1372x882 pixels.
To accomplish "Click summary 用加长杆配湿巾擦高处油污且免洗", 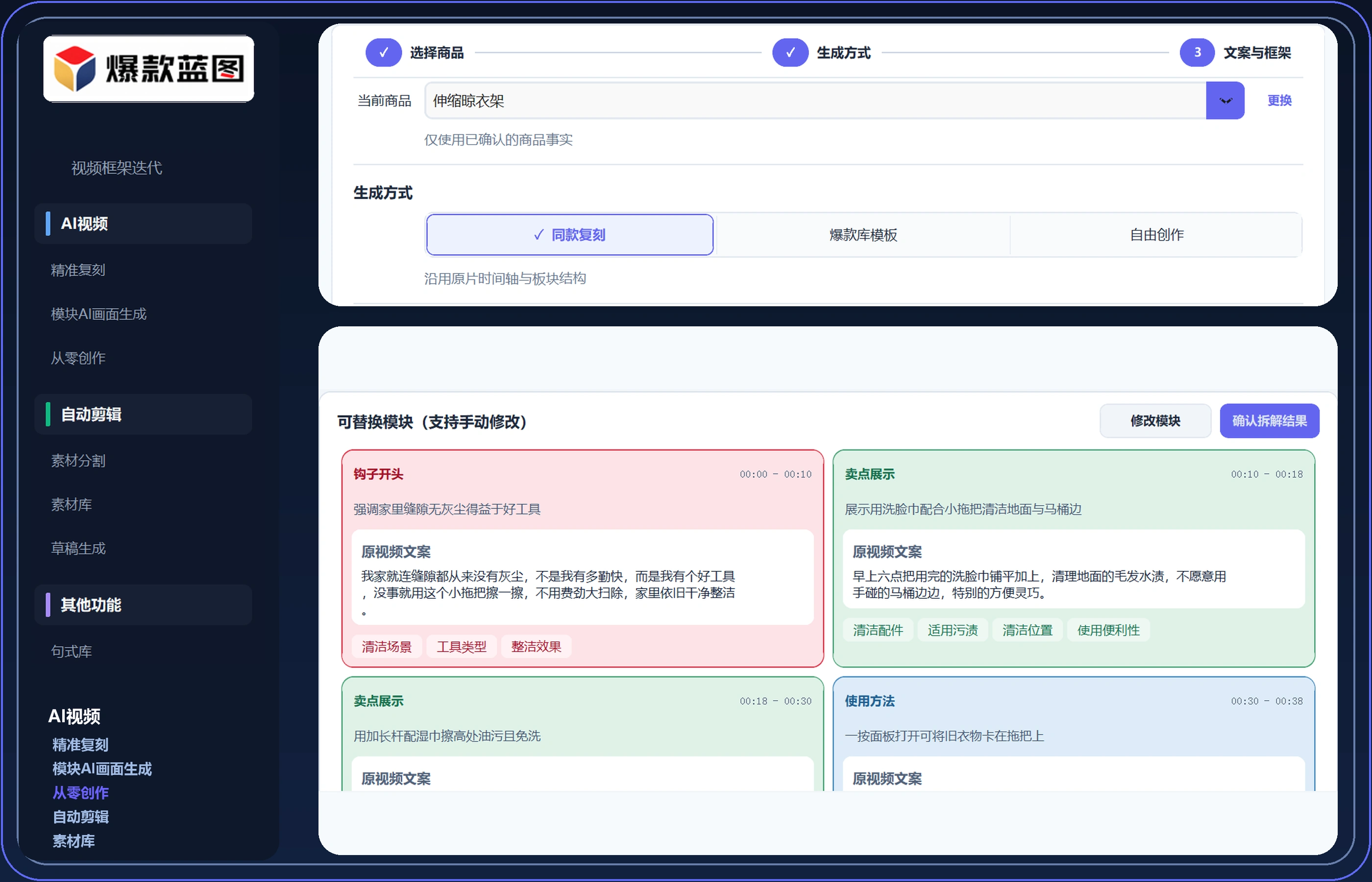I will pyautogui.click(x=447, y=736).
